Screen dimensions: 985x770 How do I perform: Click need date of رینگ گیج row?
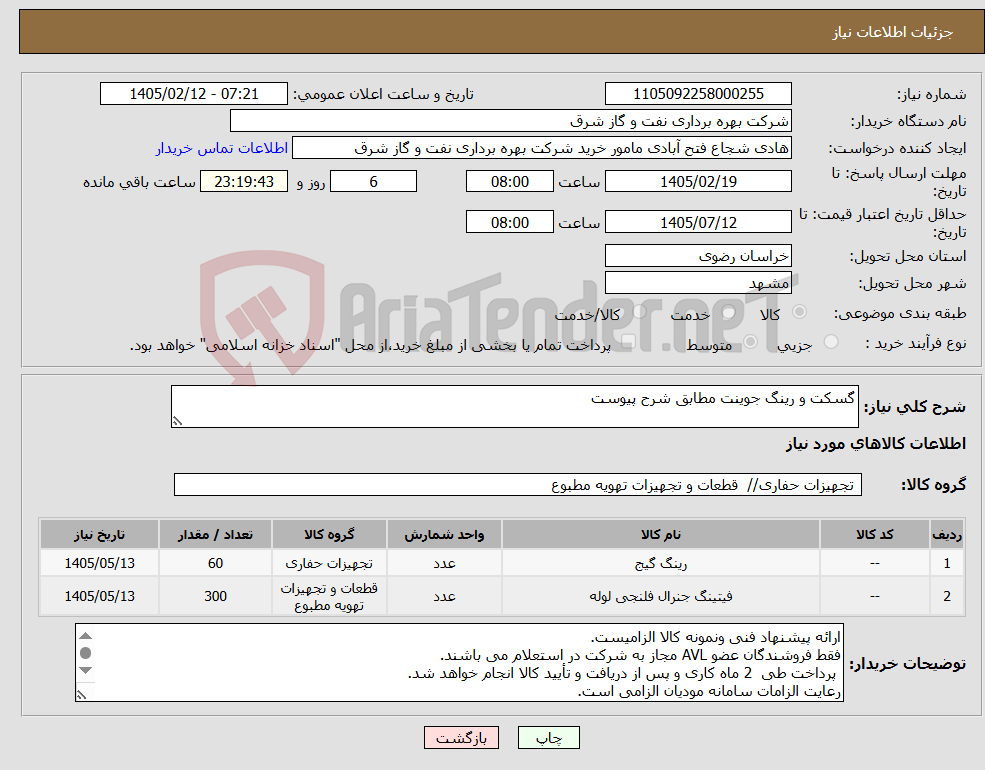[x=99, y=563]
